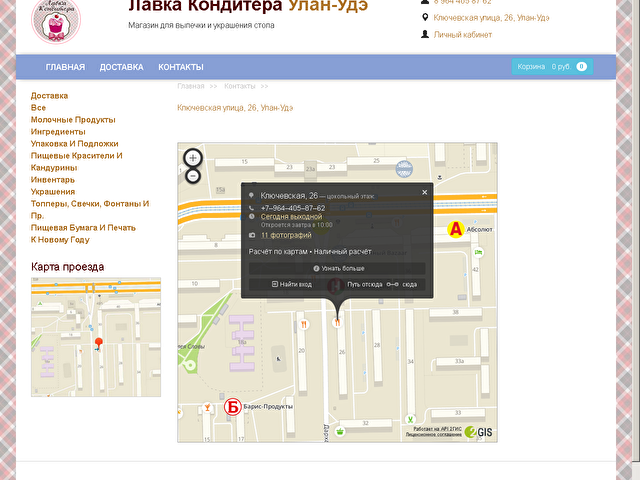Open the Личный кабинет link

coord(462,35)
